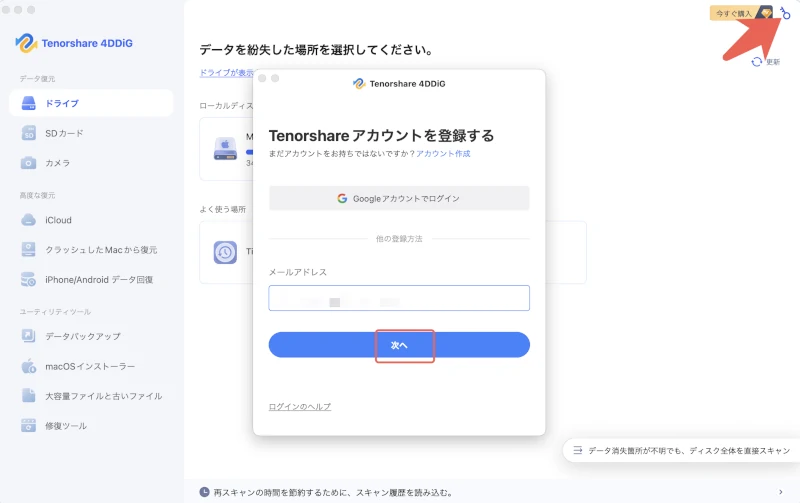Viewport: 800px width, 503px height.
Task: Focus the メールアドレス input field
Action: tap(399, 298)
